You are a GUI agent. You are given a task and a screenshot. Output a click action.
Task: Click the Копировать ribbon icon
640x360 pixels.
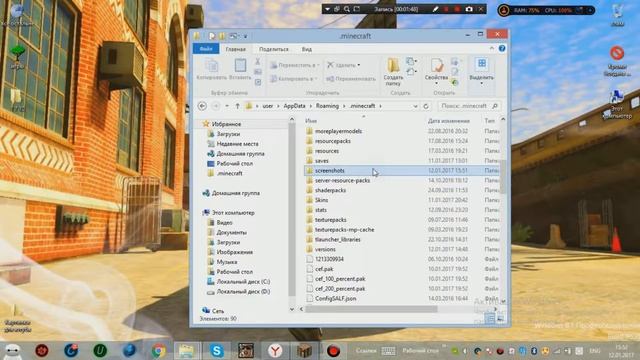coord(211,69)
